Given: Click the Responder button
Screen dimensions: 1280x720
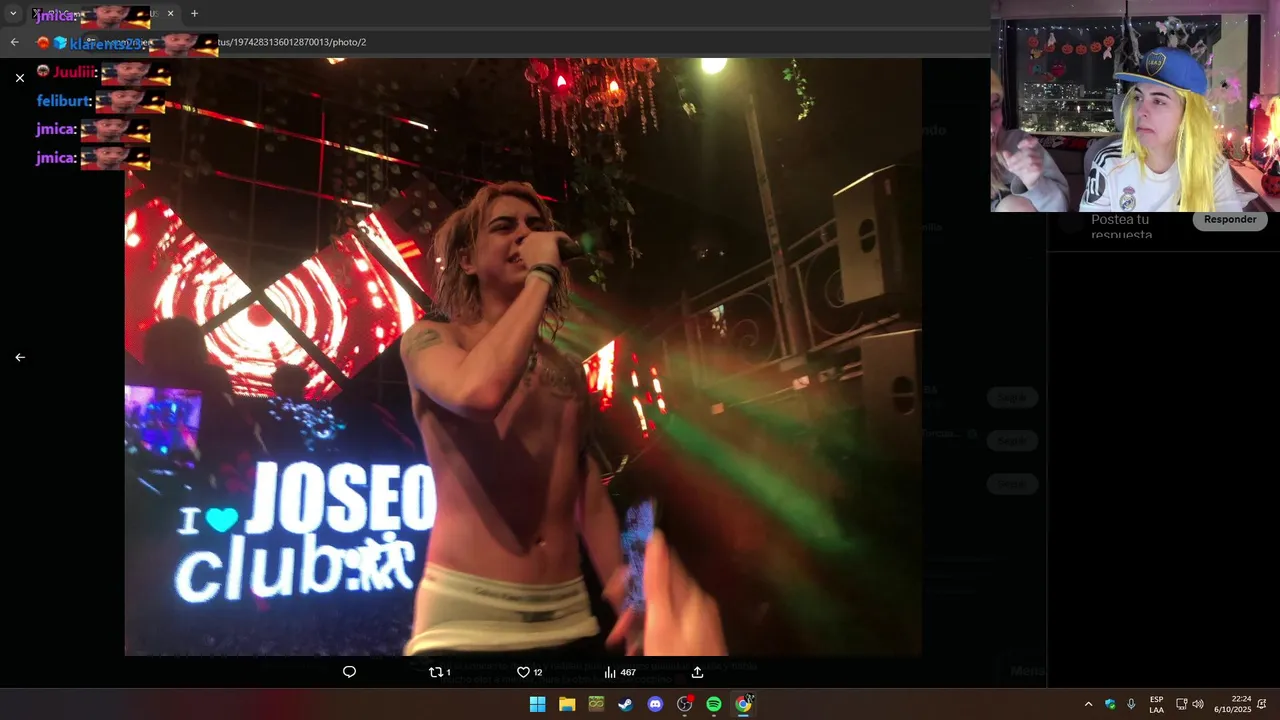Looking at the screenshot, I should coord(1230,220).
